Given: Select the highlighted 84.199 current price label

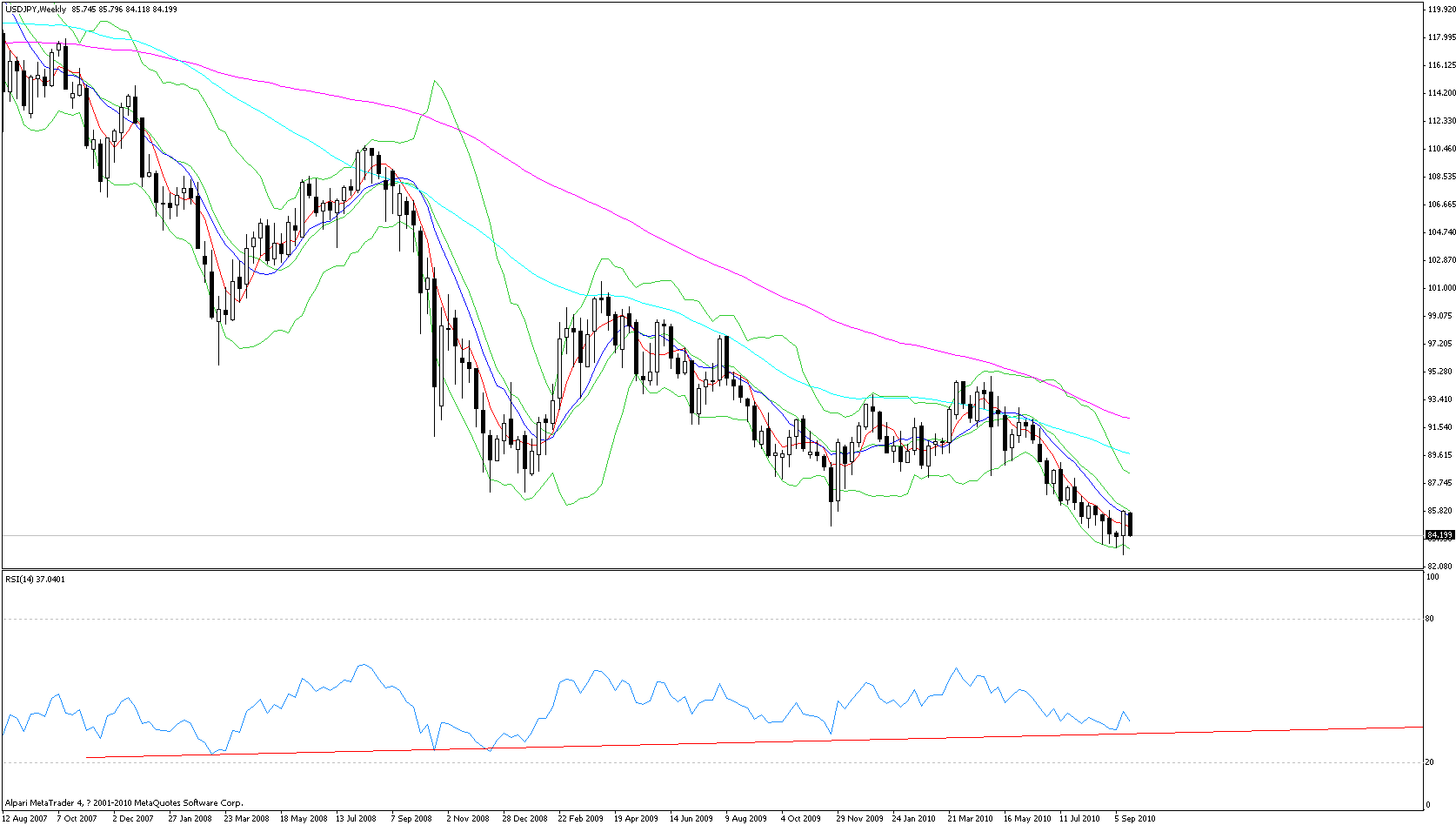Looking at the screenshot, I should click(1440, 534).
